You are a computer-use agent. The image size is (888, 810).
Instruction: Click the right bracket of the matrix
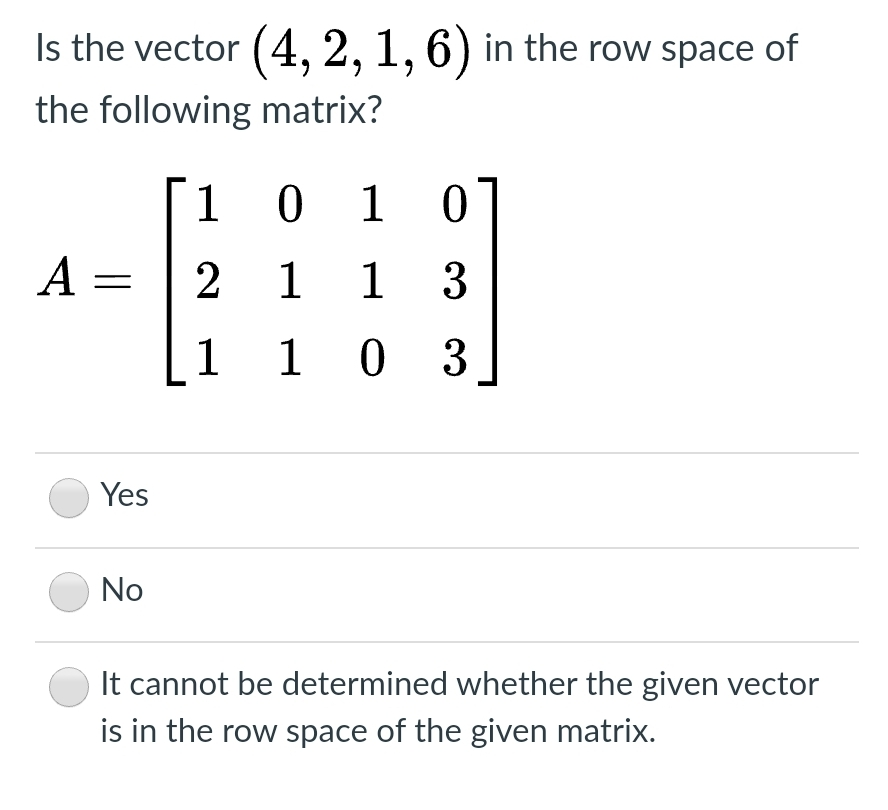(x=487, y=280)
